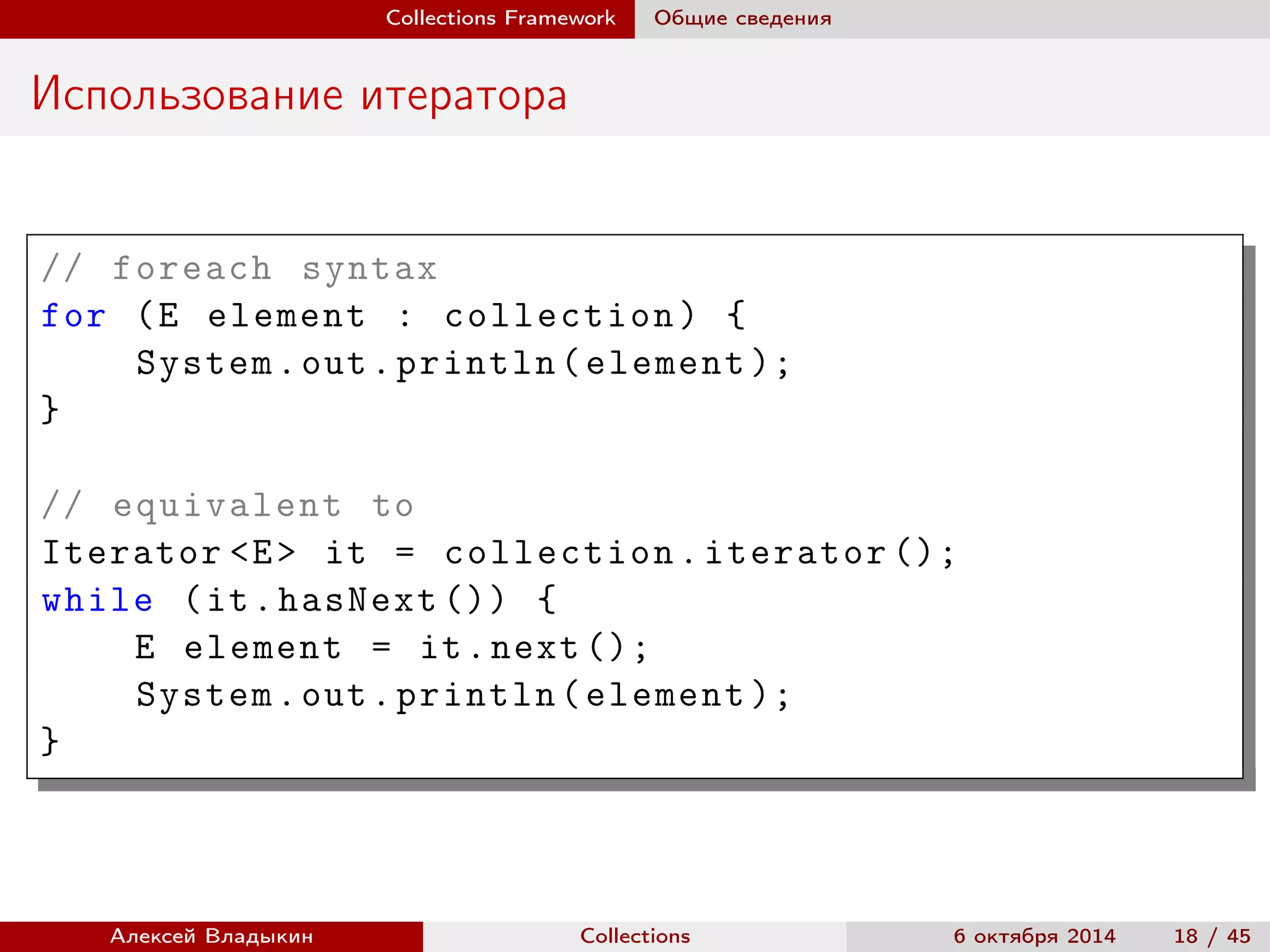The width and height of the screenshot is (1270, 952).
Task: Click the comment '// equivalent to'
Action: 228,506
